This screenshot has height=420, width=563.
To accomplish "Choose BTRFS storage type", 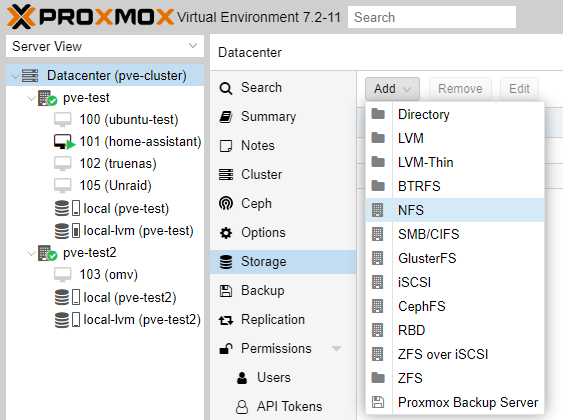I will pyautogui.click(x=455, y=186).
